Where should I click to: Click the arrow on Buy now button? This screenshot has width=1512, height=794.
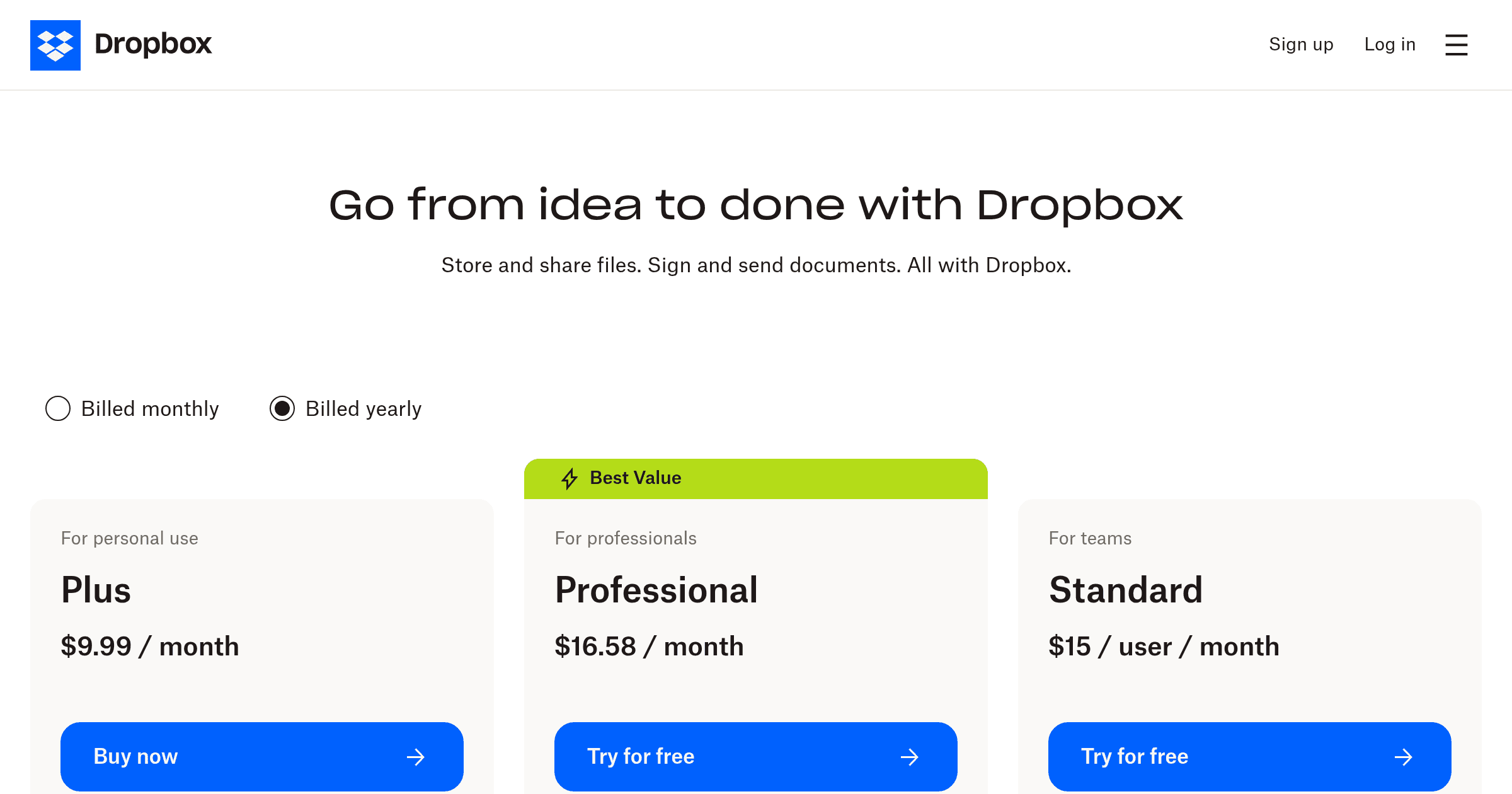point(416,756)
